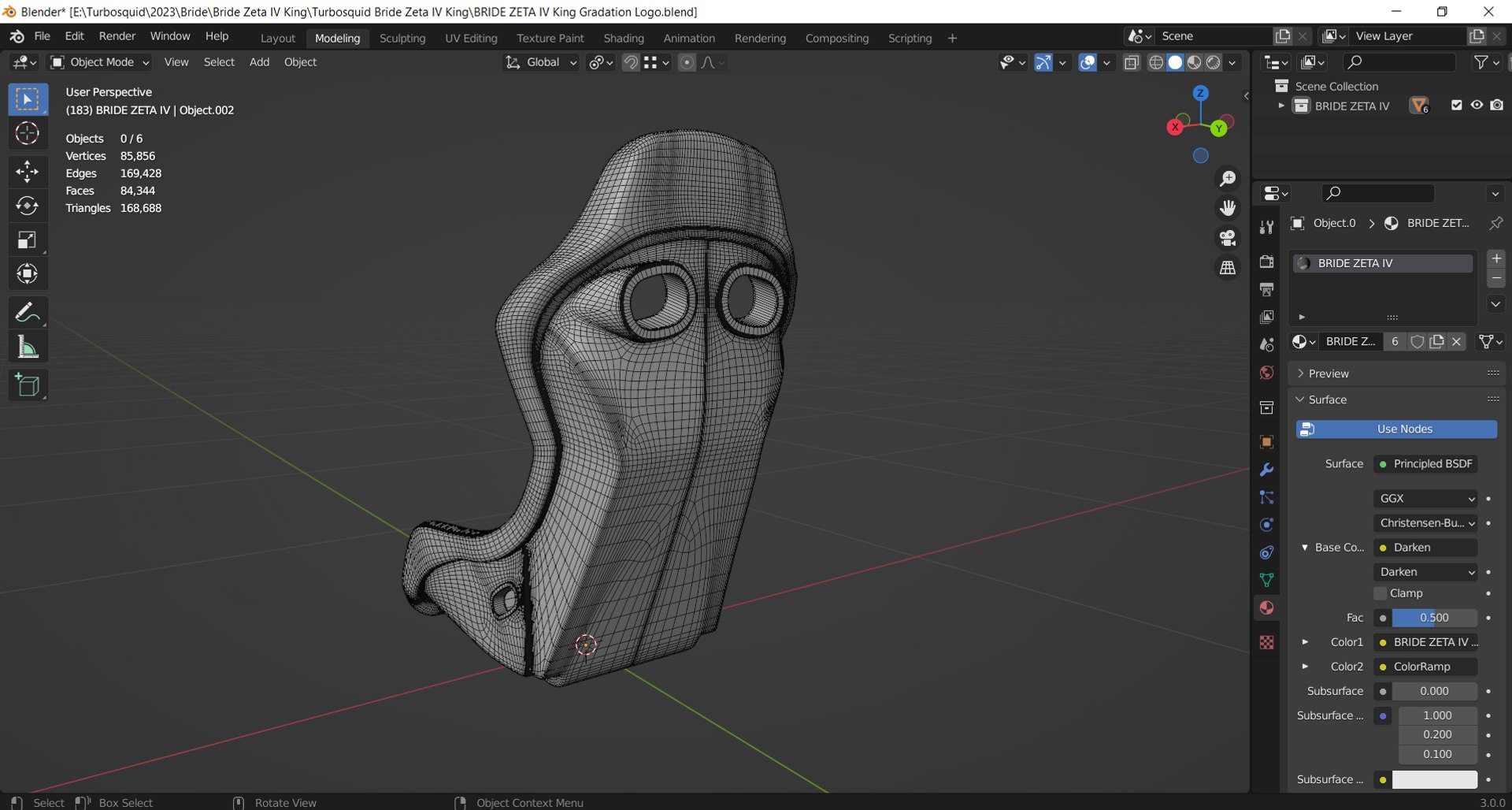Open the World properties tab
1512x810 pixels.
1266,373
